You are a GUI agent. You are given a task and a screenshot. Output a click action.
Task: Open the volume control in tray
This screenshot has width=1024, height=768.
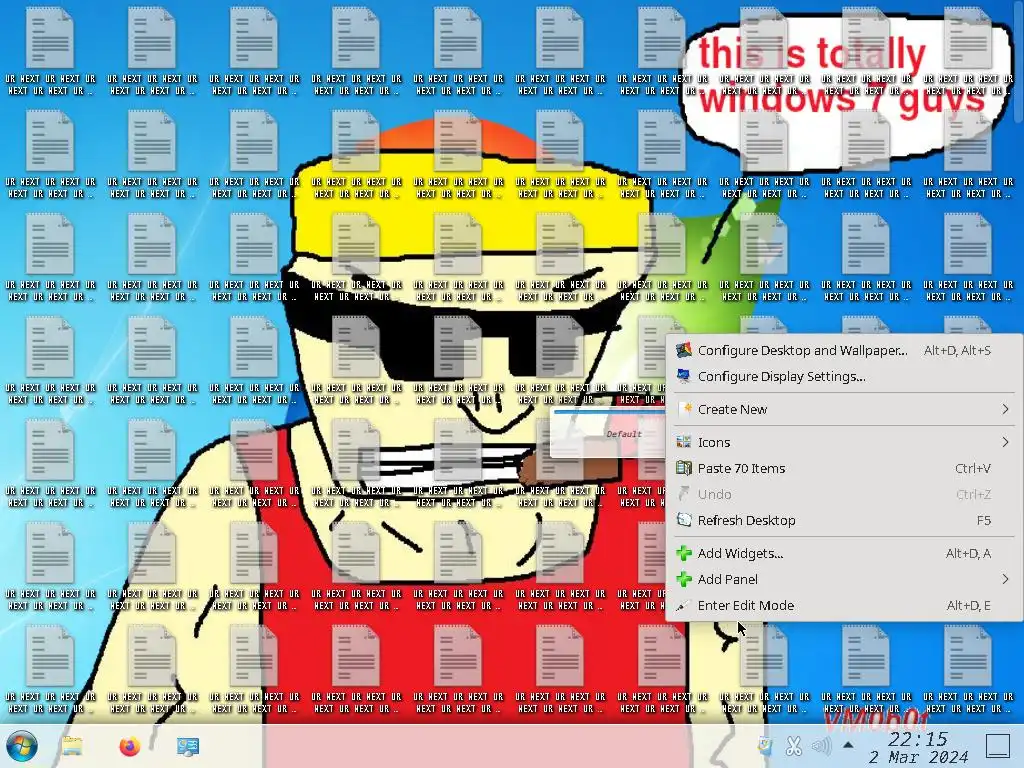(822, 746)
